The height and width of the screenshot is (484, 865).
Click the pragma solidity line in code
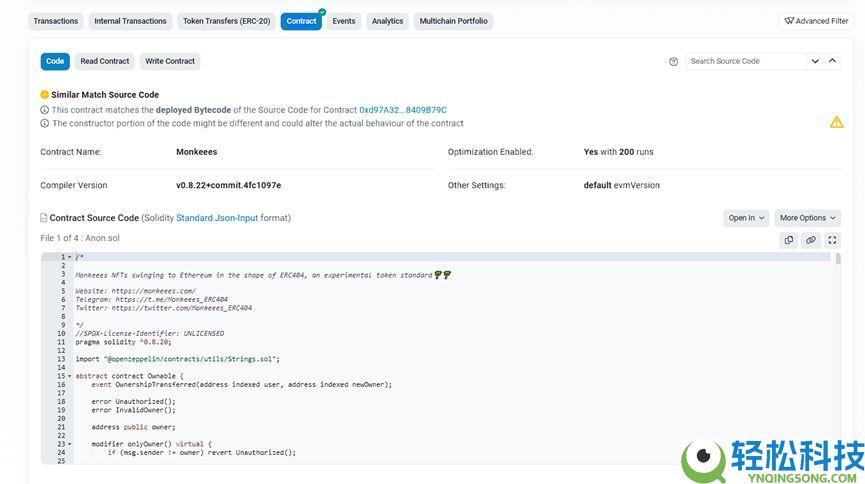click(x=124, y=342)
